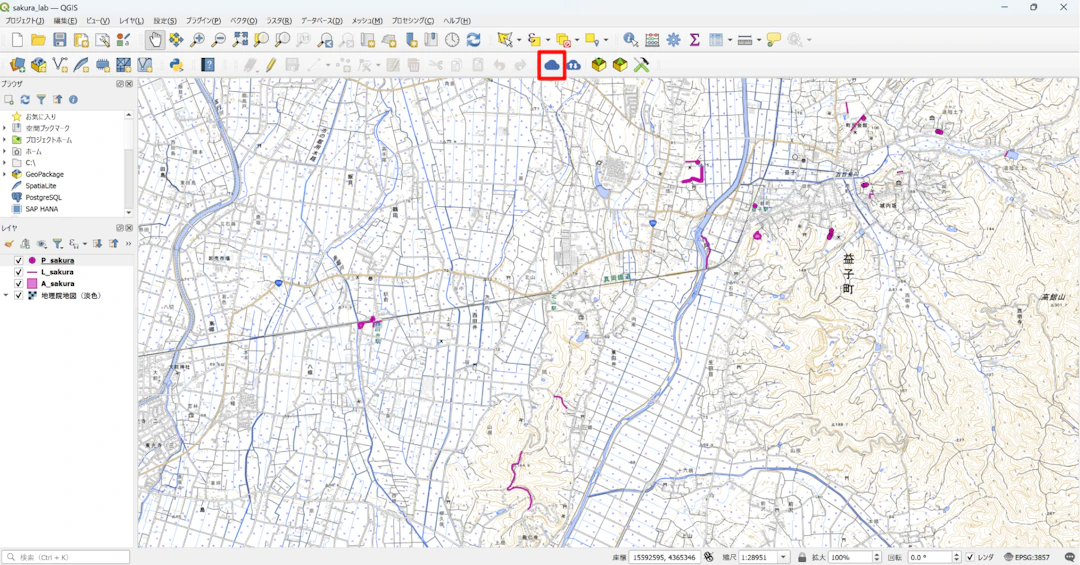Open the ベクタ(O) menu
The height and width of the screenshot is (565, 1080).
(x=243, y=21)
